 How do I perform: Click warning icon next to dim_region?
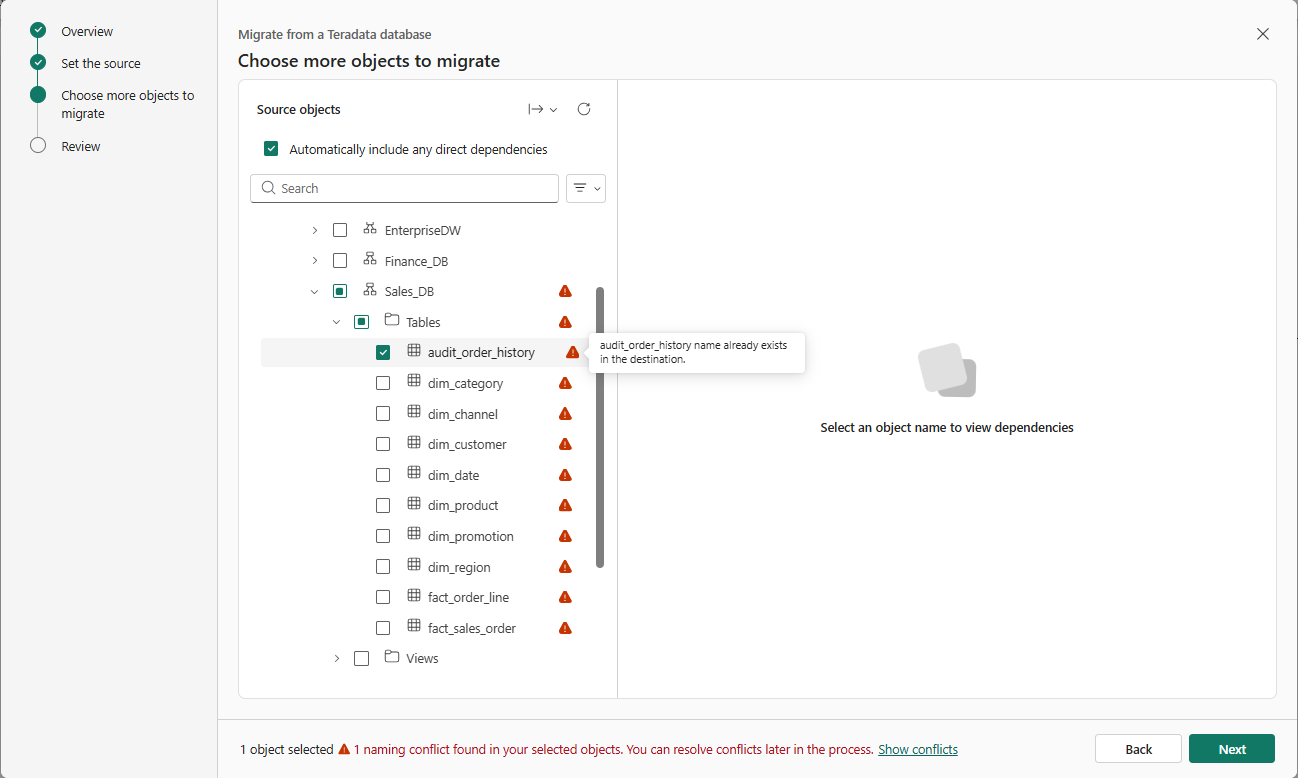tap(565, 567)
